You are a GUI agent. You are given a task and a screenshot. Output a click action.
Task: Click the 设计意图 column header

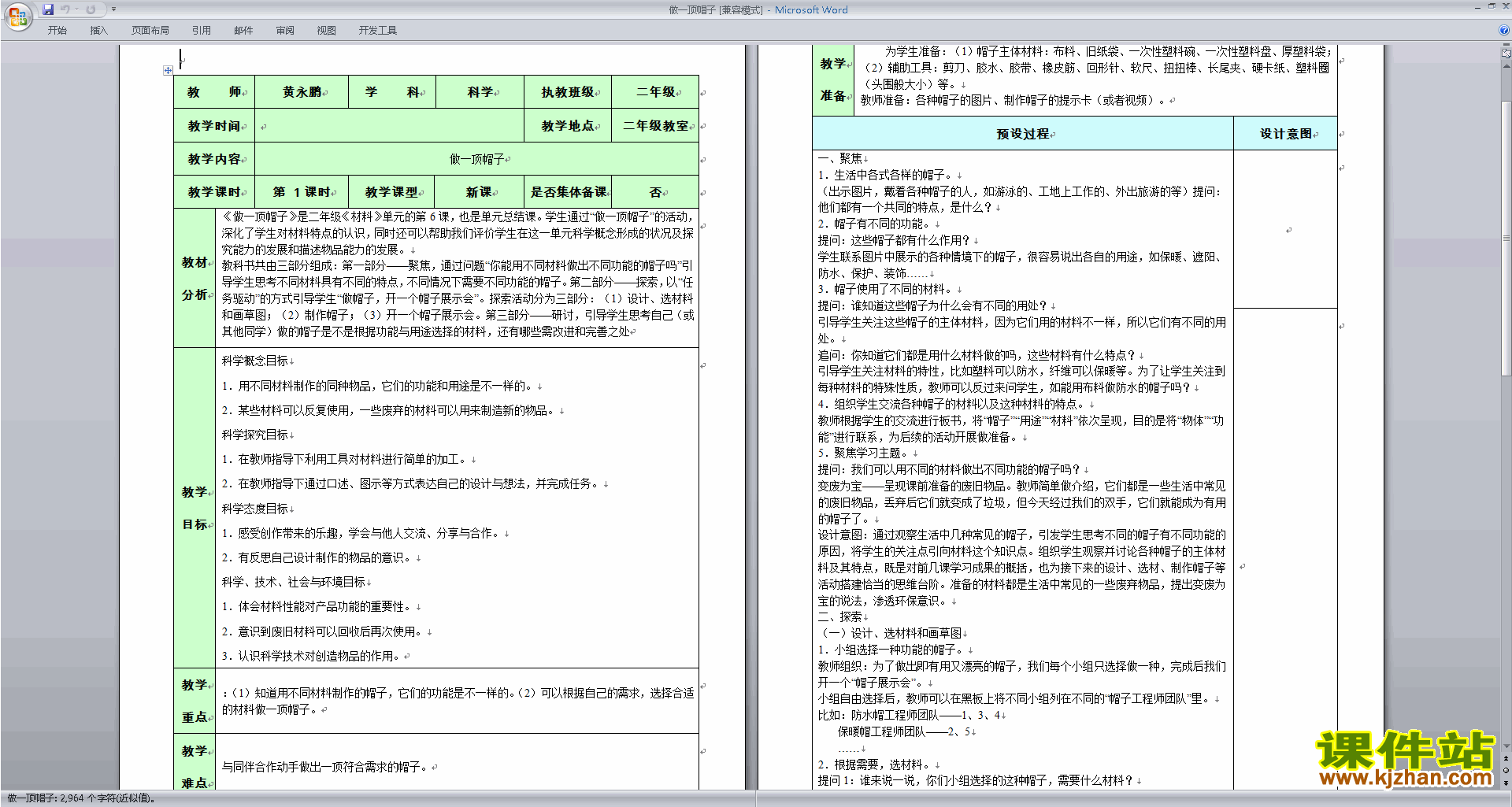pos(1285,134)
